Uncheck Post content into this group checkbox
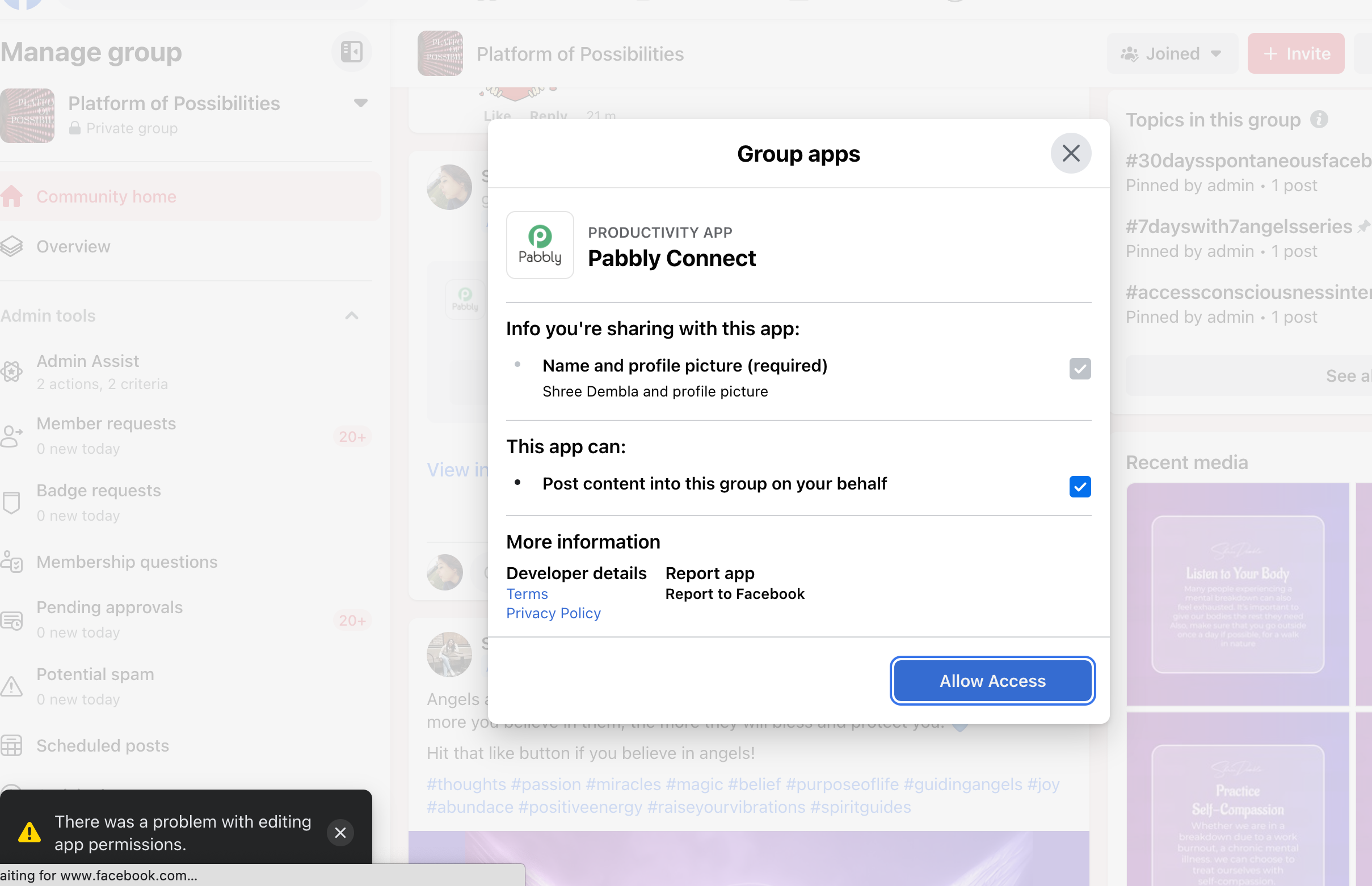 pos(1080,486)
